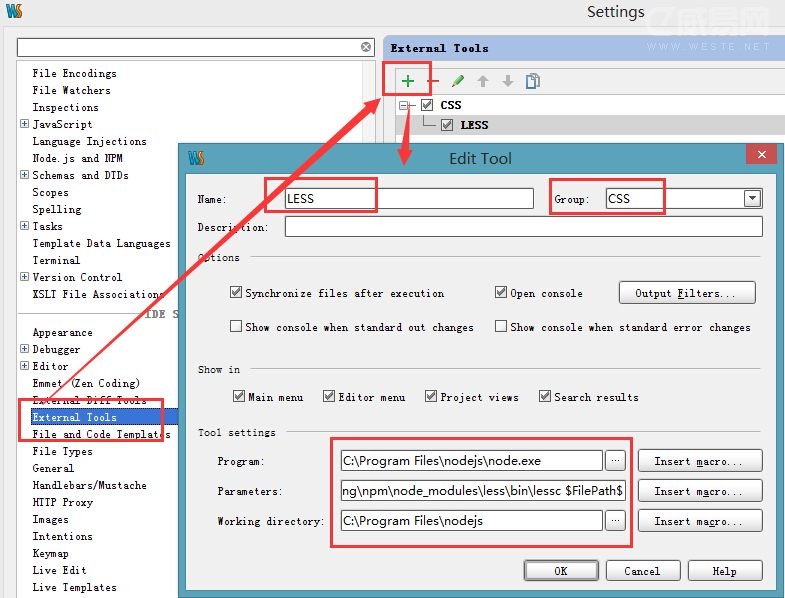
Task: Expand the Version Control node
Action: pos(24,276)
